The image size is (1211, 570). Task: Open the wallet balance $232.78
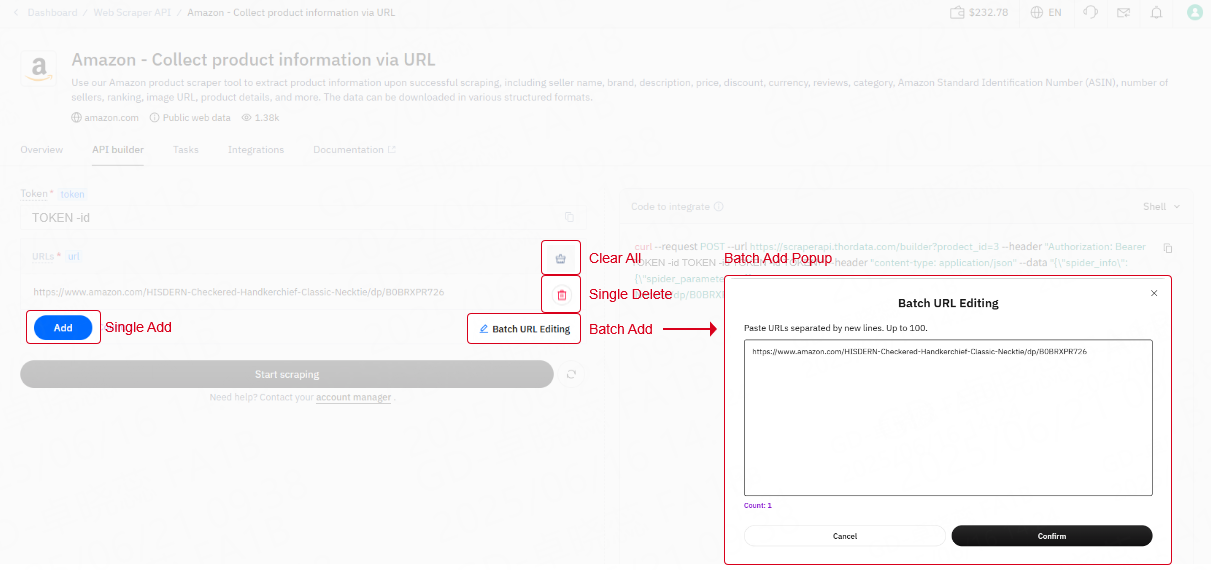click(979, 13)
